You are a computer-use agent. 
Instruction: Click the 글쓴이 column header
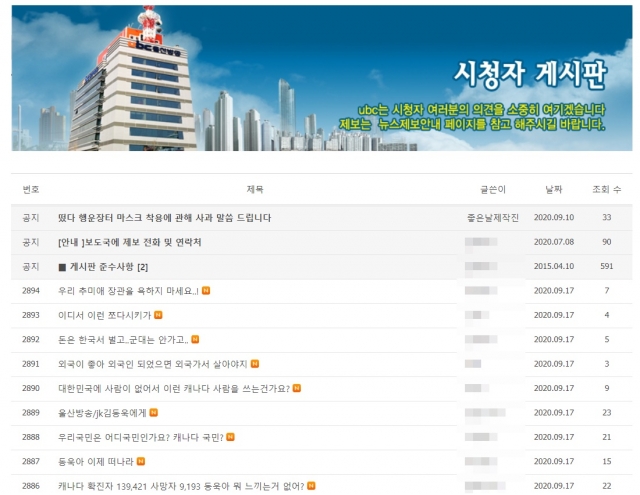[493, 189]
